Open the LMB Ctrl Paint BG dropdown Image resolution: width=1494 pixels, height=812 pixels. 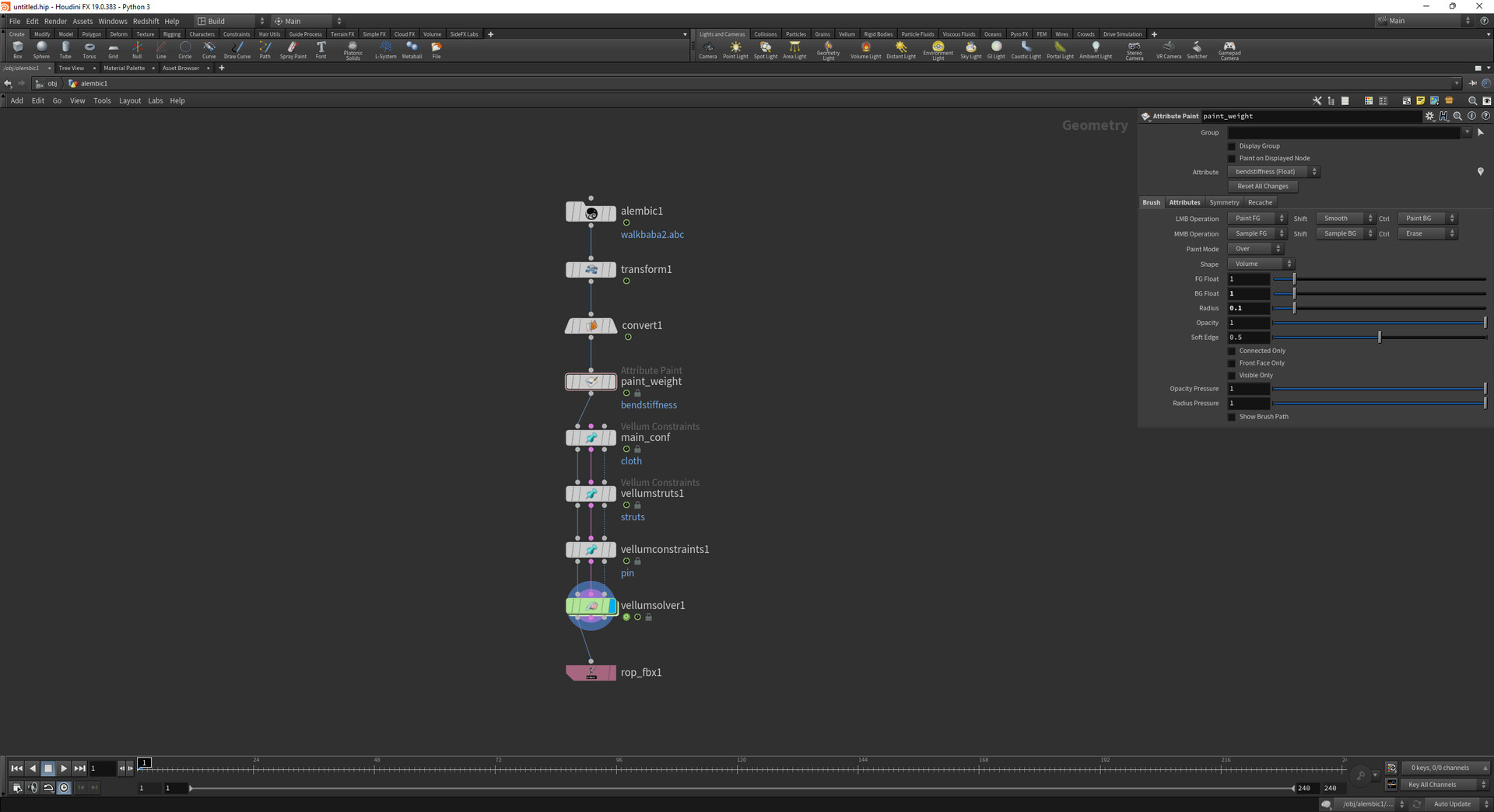(x=1427, y=219)
